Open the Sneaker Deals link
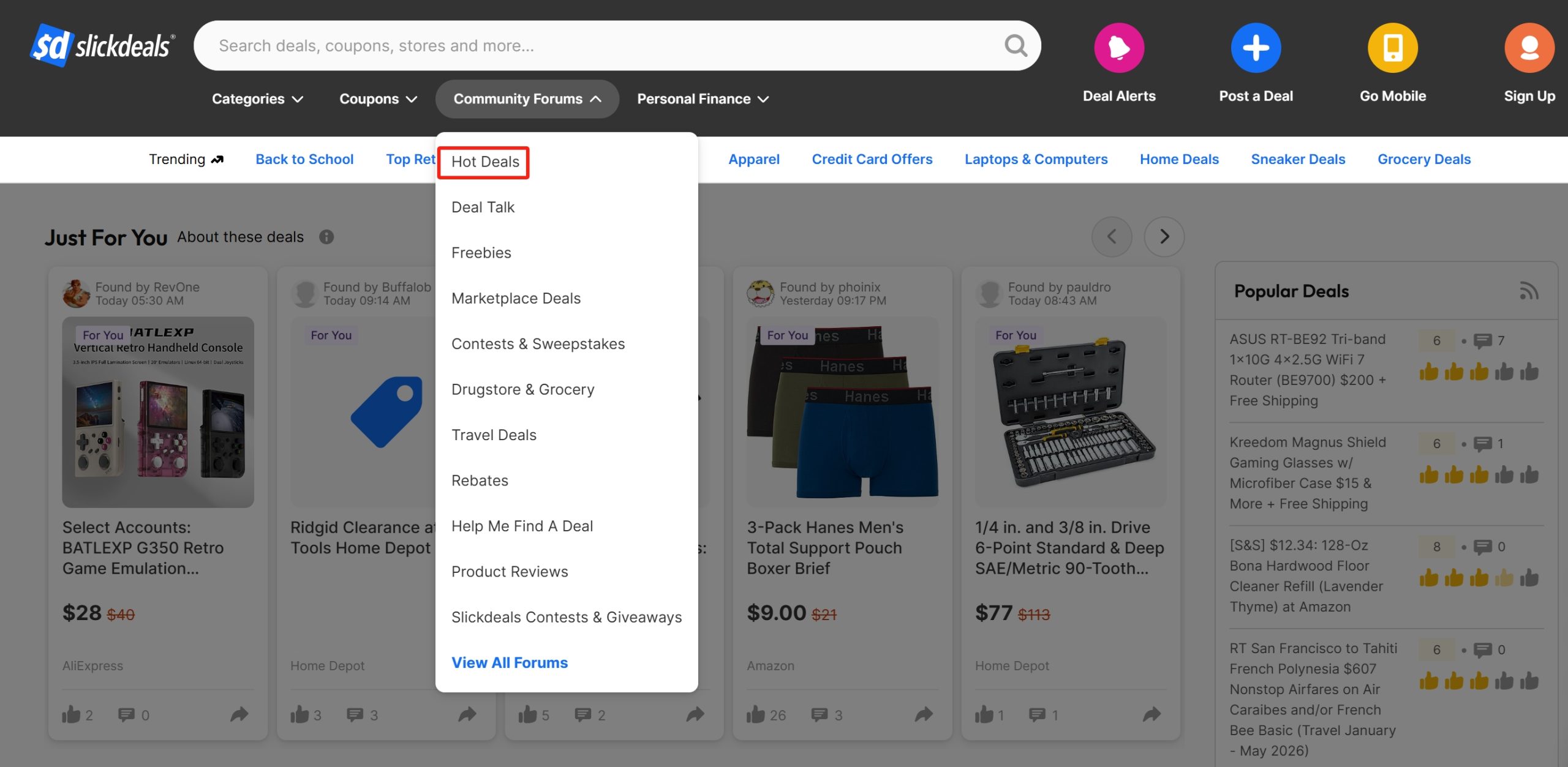The height and width of the screenshot is (767, 1568). [1298, 159]
